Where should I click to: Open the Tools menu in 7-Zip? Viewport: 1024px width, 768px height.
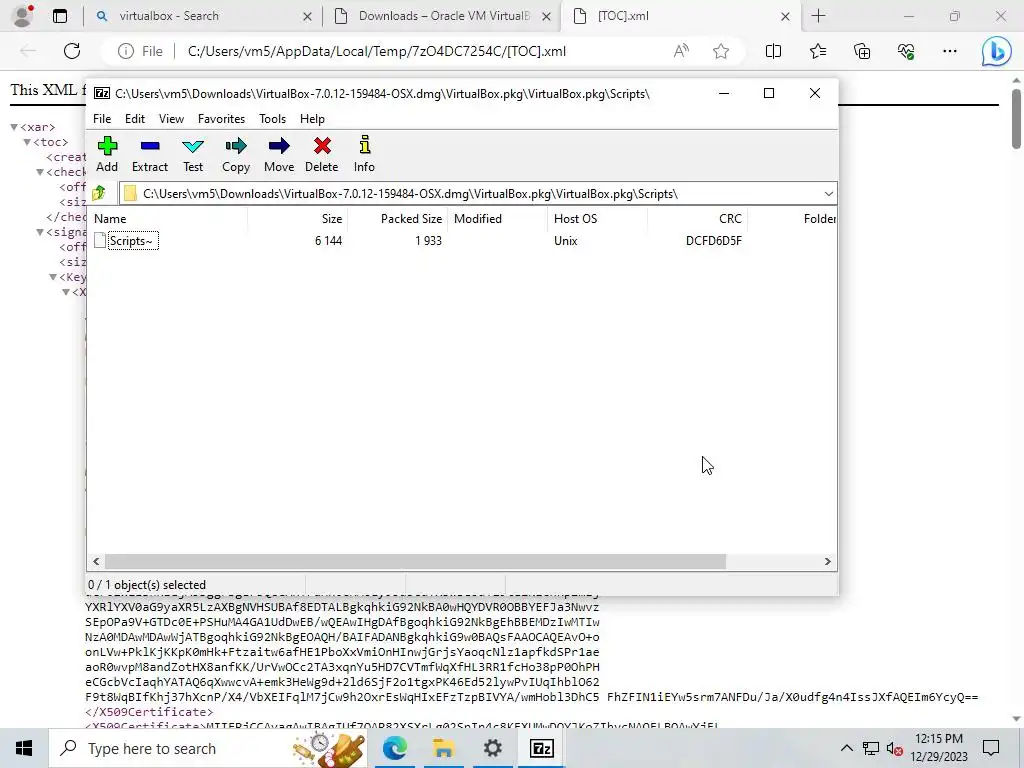tap(272, 119)
